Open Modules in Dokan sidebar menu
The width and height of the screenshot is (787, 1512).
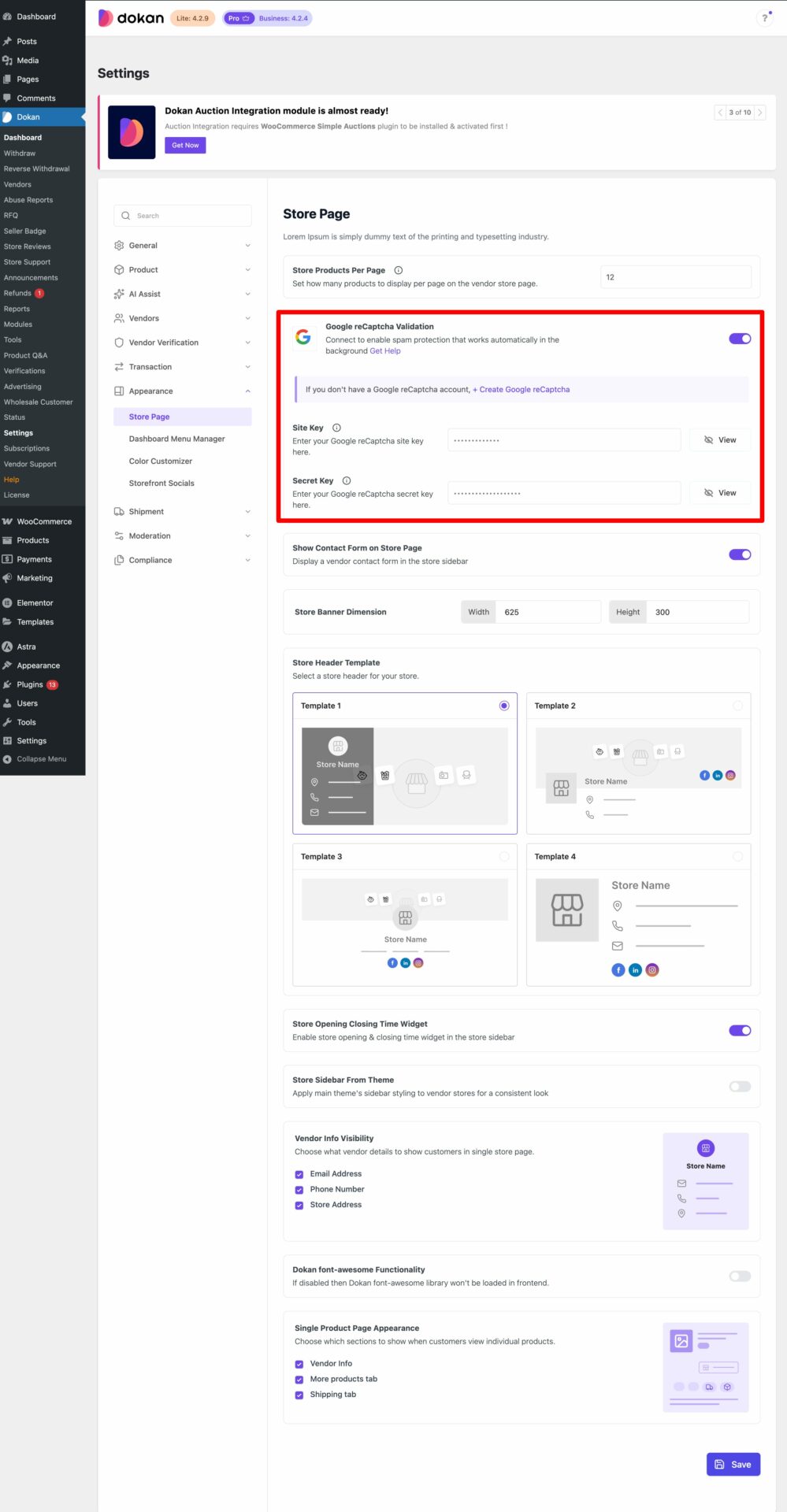(x=18, y=324)
